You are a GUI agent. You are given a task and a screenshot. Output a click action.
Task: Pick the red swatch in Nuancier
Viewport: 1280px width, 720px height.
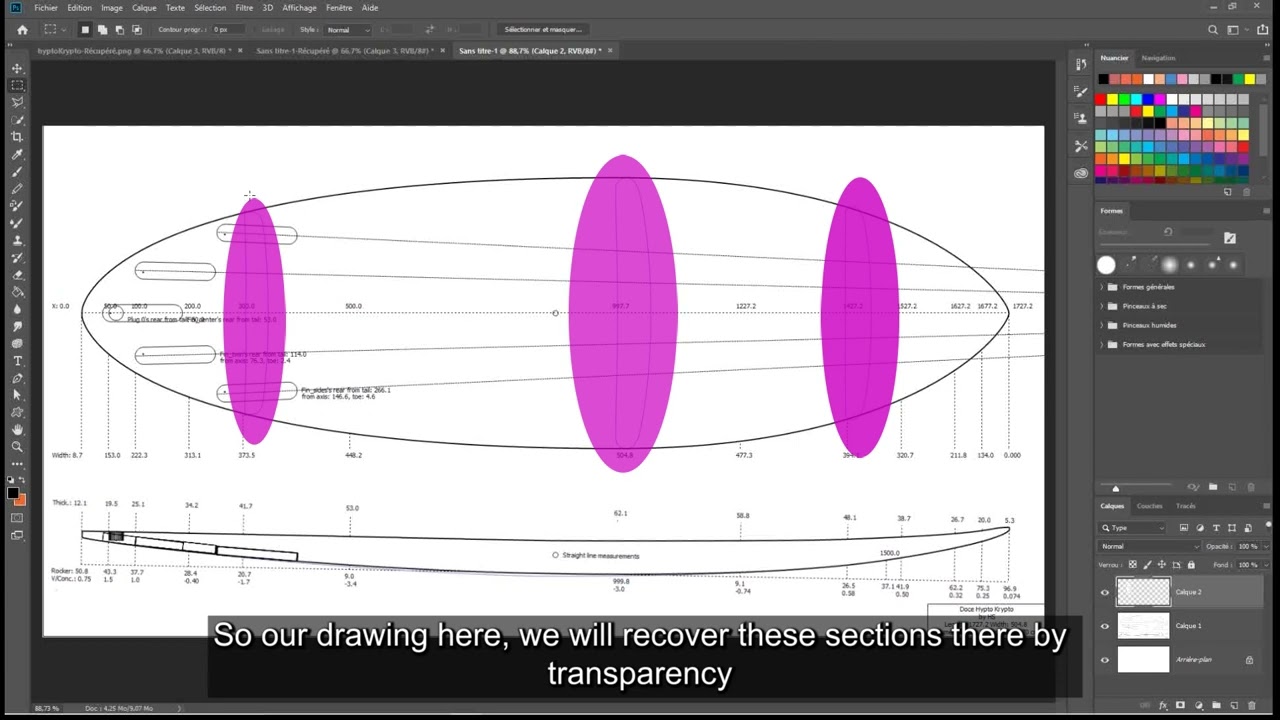click(1101, 99)
